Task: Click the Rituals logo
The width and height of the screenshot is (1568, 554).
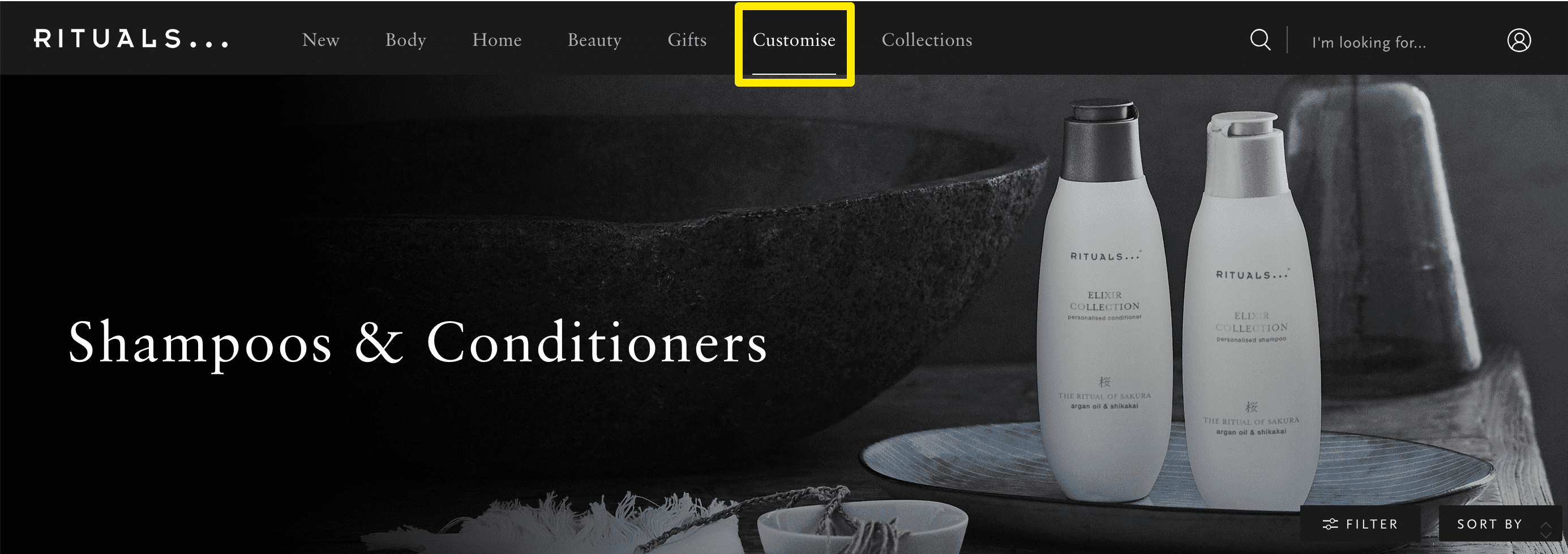Action: (131, 39)
